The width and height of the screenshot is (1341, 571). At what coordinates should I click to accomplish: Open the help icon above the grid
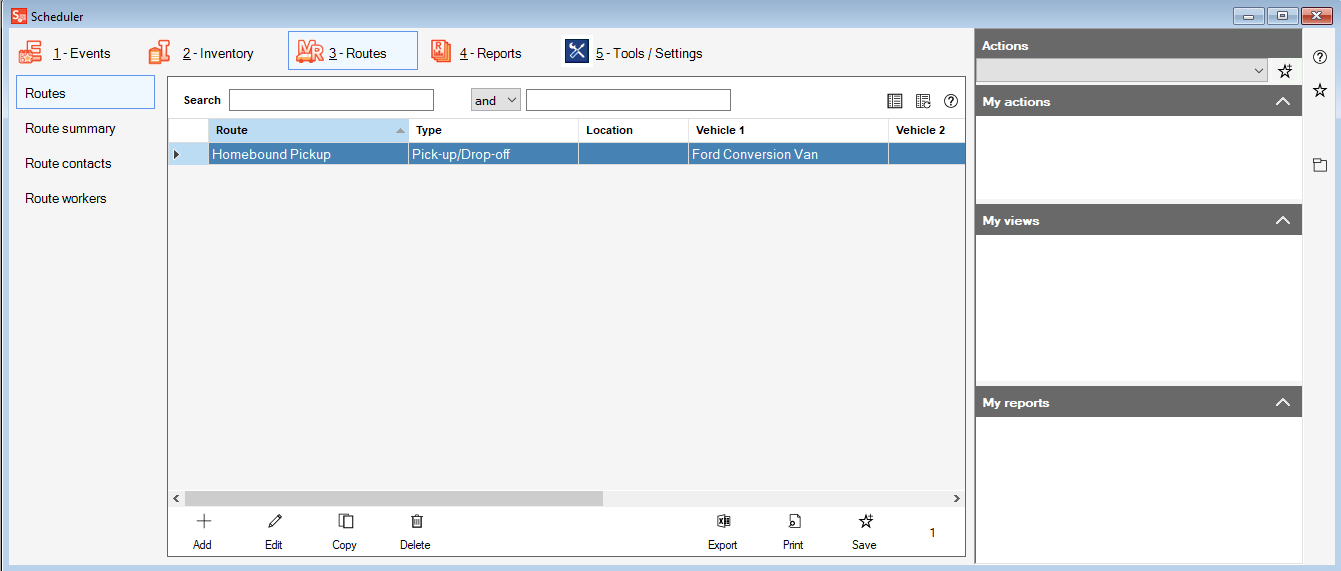coord(951,101)
